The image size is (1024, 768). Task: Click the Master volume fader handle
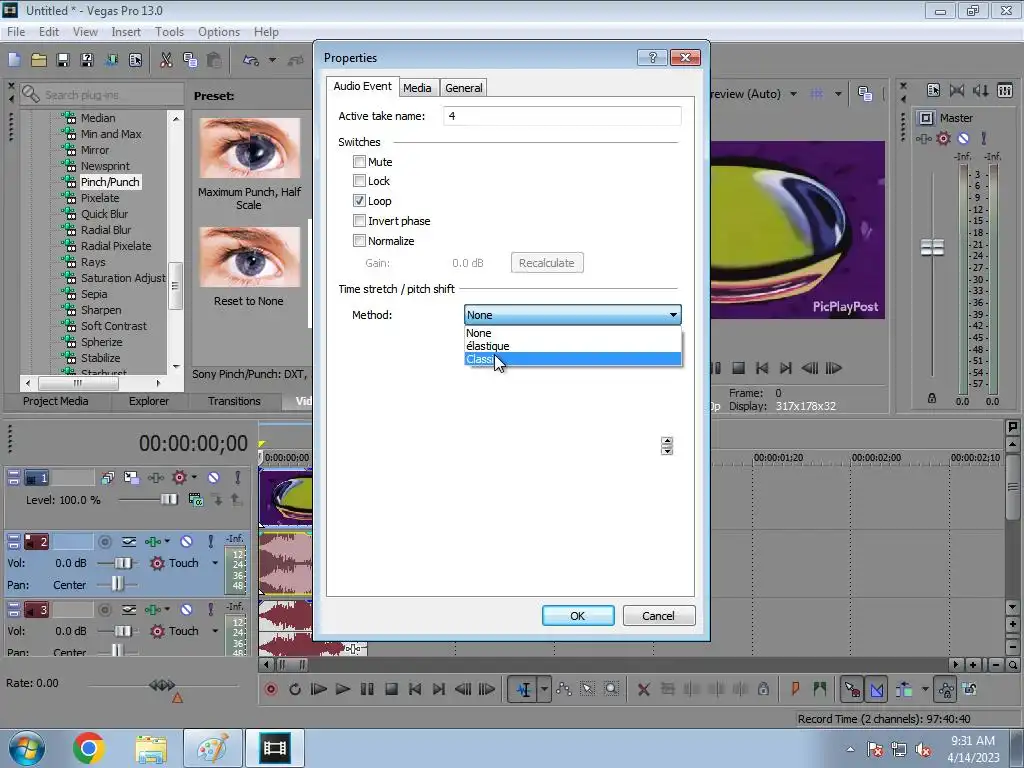tap(932, 248)
